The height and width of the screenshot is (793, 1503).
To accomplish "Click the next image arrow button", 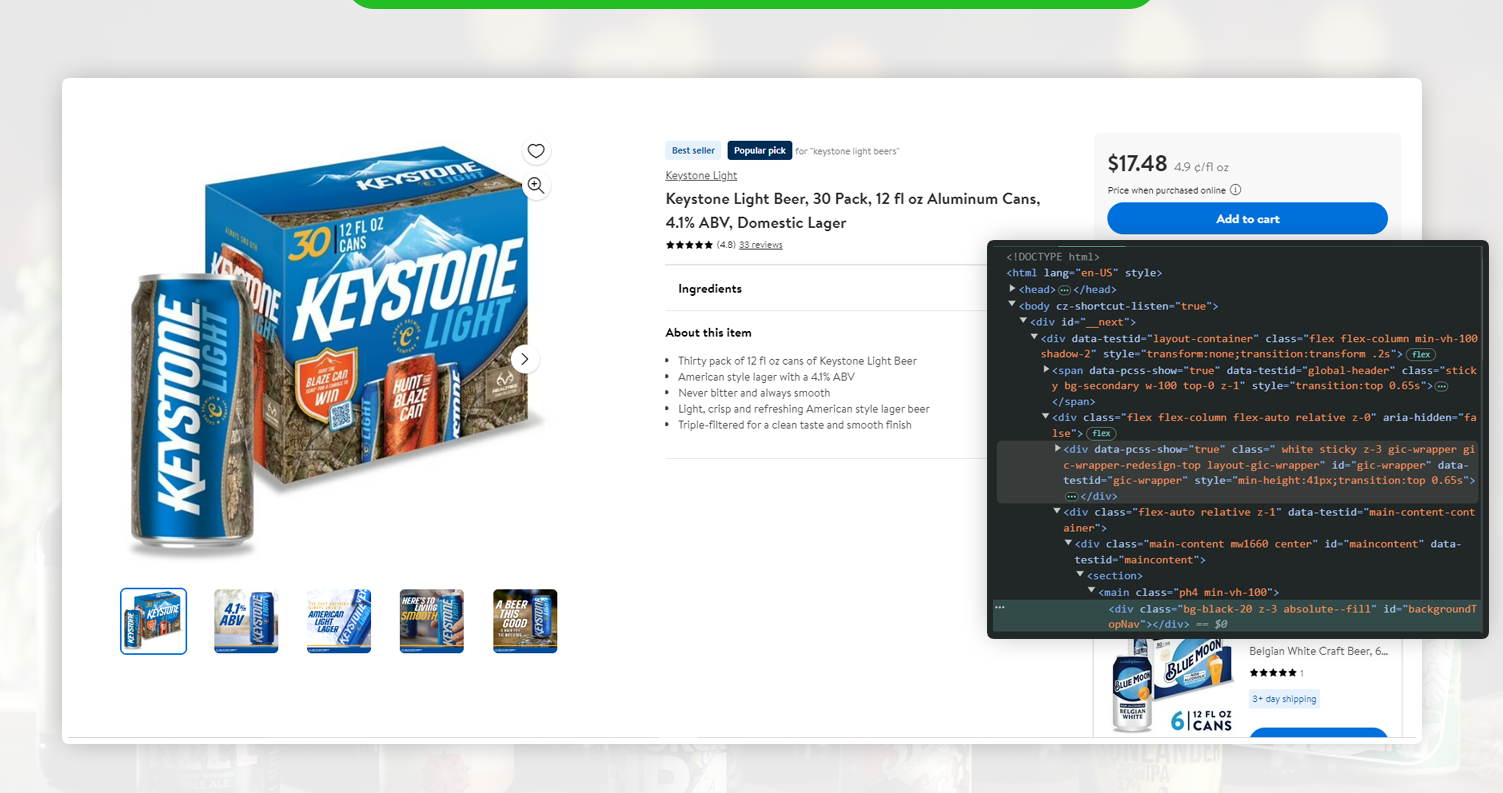I will (x=525, y=359).
